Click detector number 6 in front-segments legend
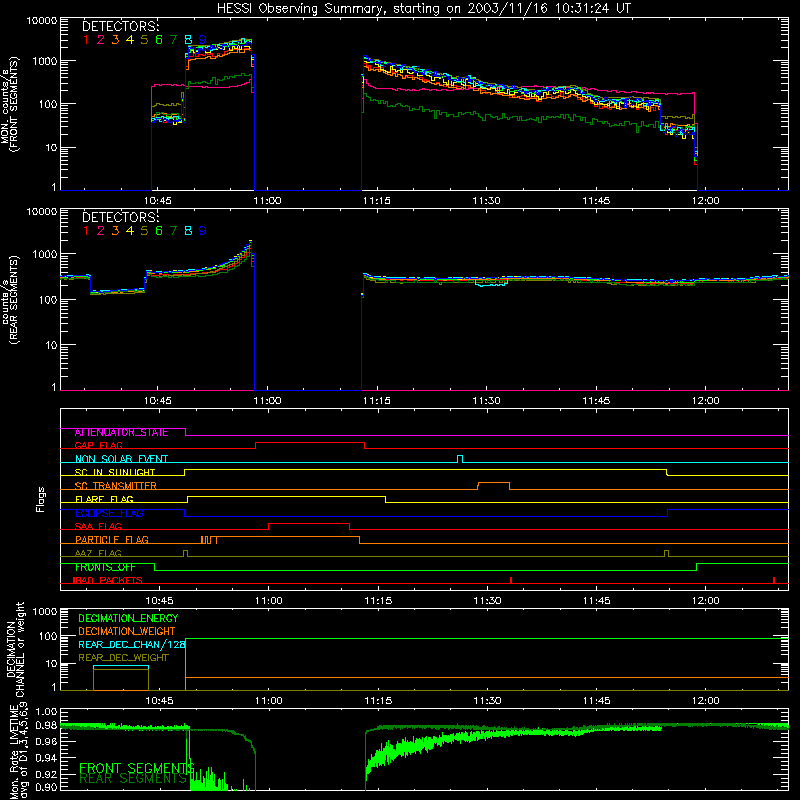Image resolution: width=800 pixels, height=800 pixels. [x=159, y=40]
